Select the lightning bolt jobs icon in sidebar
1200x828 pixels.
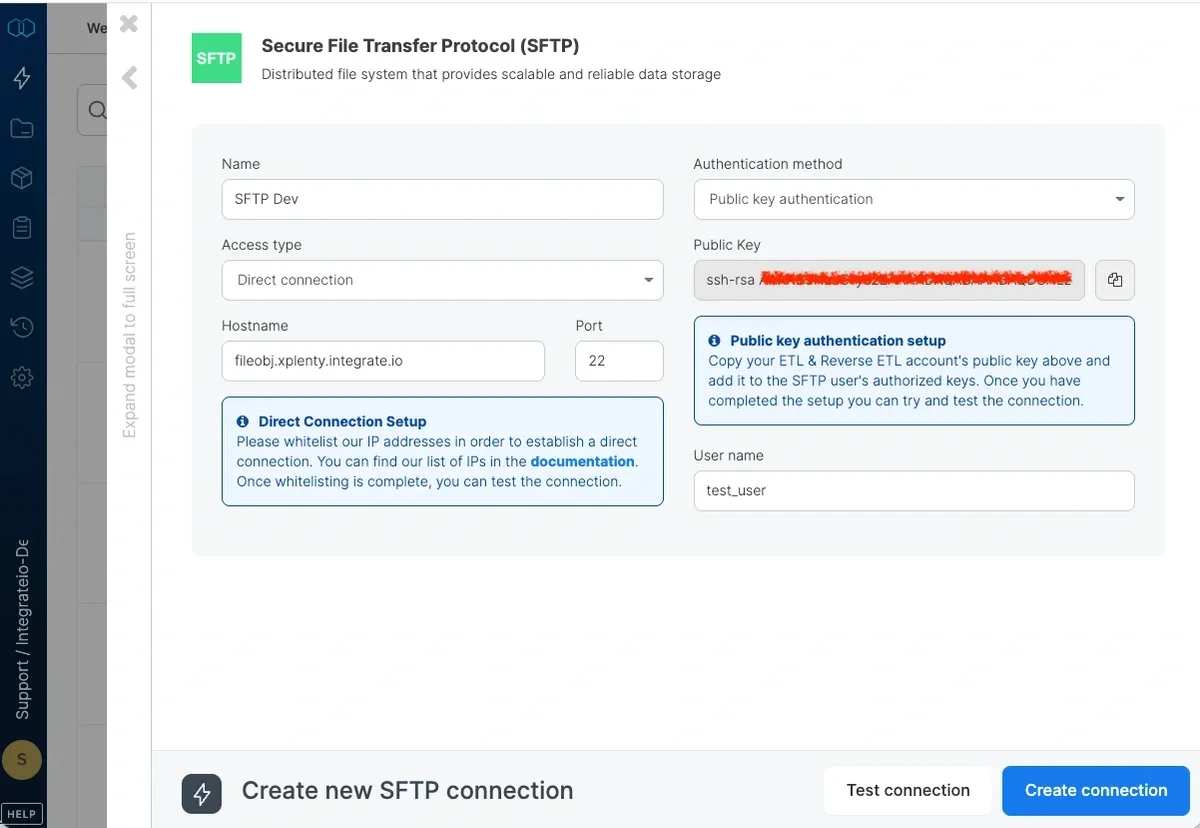pos(22,77)
